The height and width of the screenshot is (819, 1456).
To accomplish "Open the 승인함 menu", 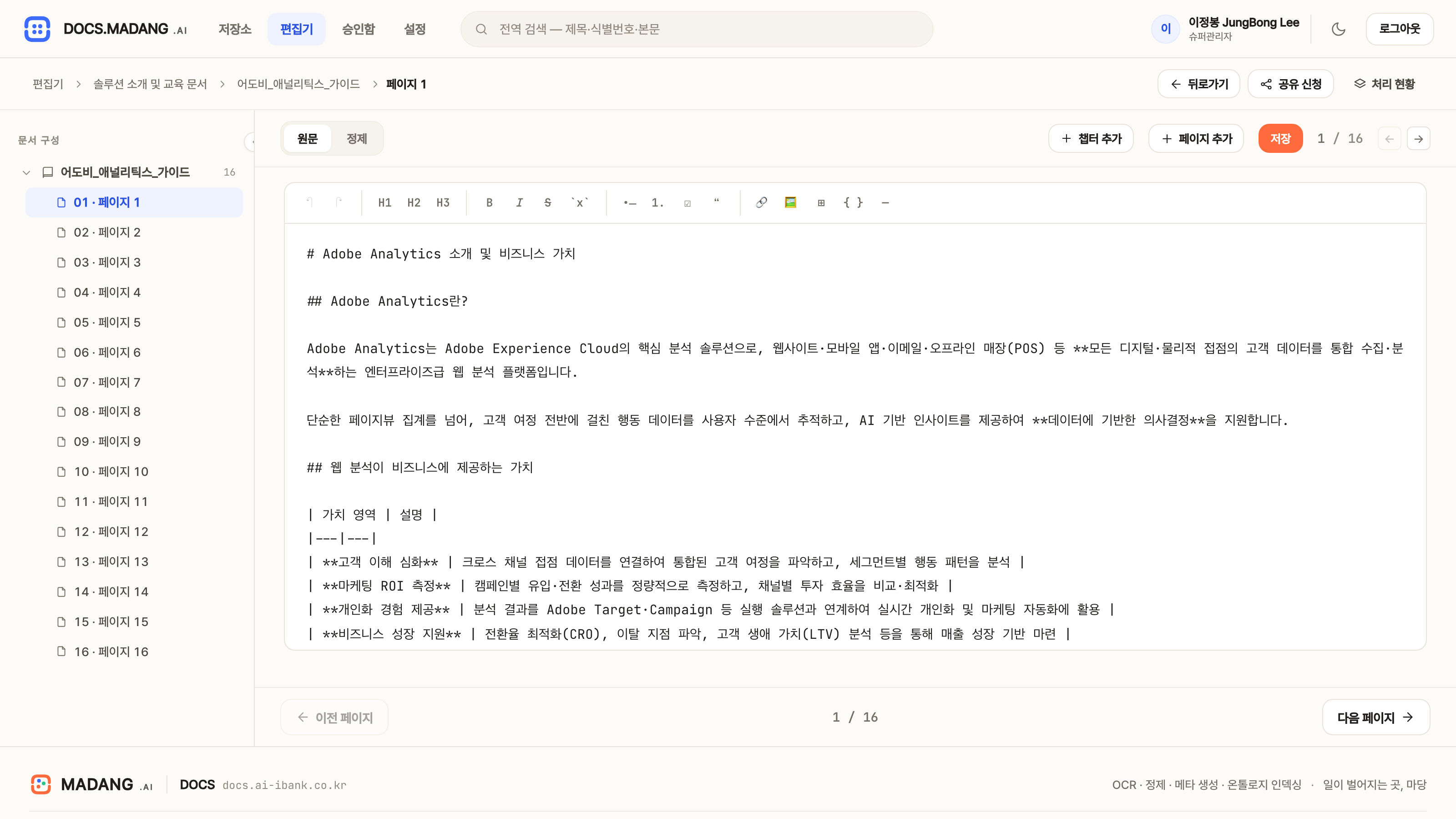I will coord(359,29).
